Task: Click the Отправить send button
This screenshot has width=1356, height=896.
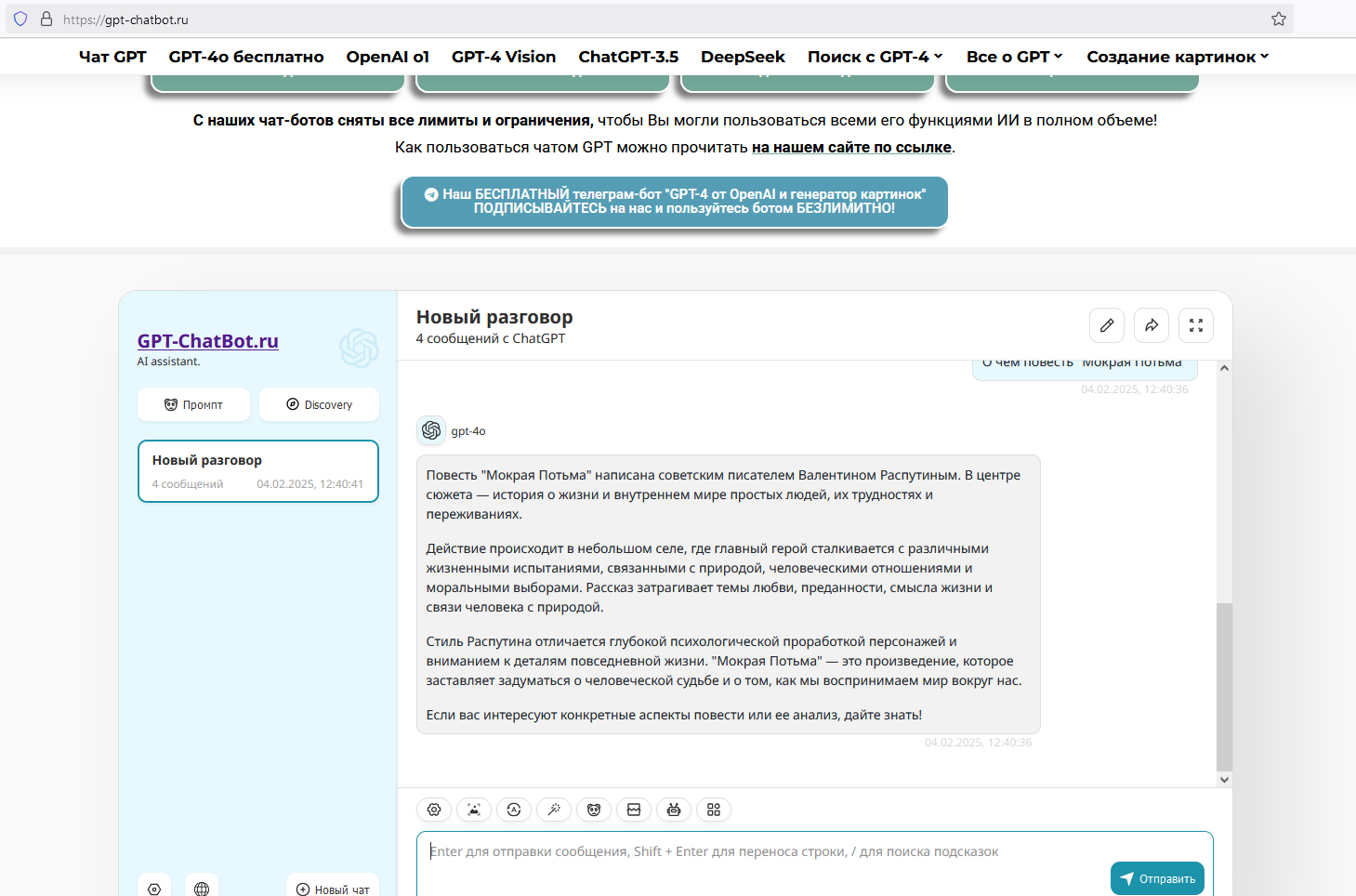Action: pyautogui.click(x=1157, y=878)
